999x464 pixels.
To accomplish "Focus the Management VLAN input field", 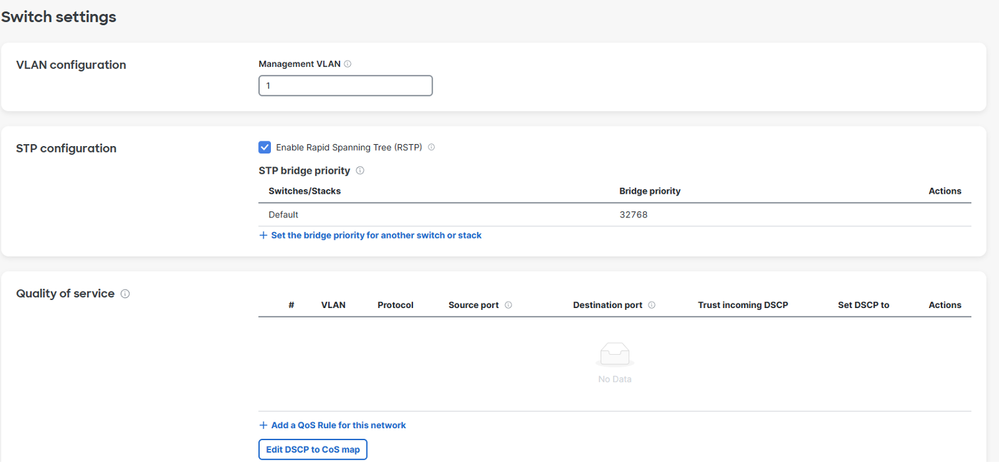I will 345,86.
